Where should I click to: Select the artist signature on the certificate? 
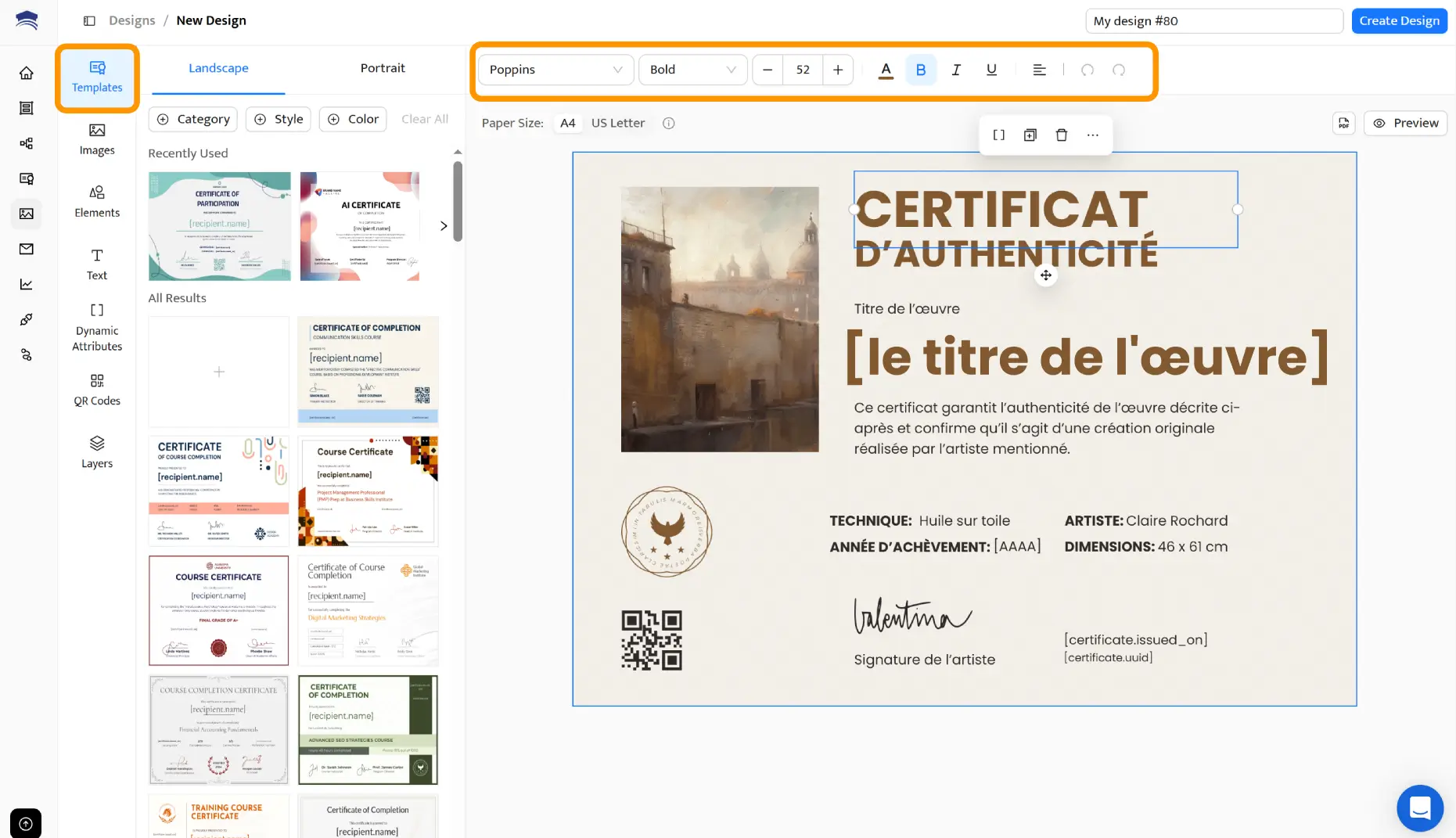pyautogui.click(x=912, y=616)
